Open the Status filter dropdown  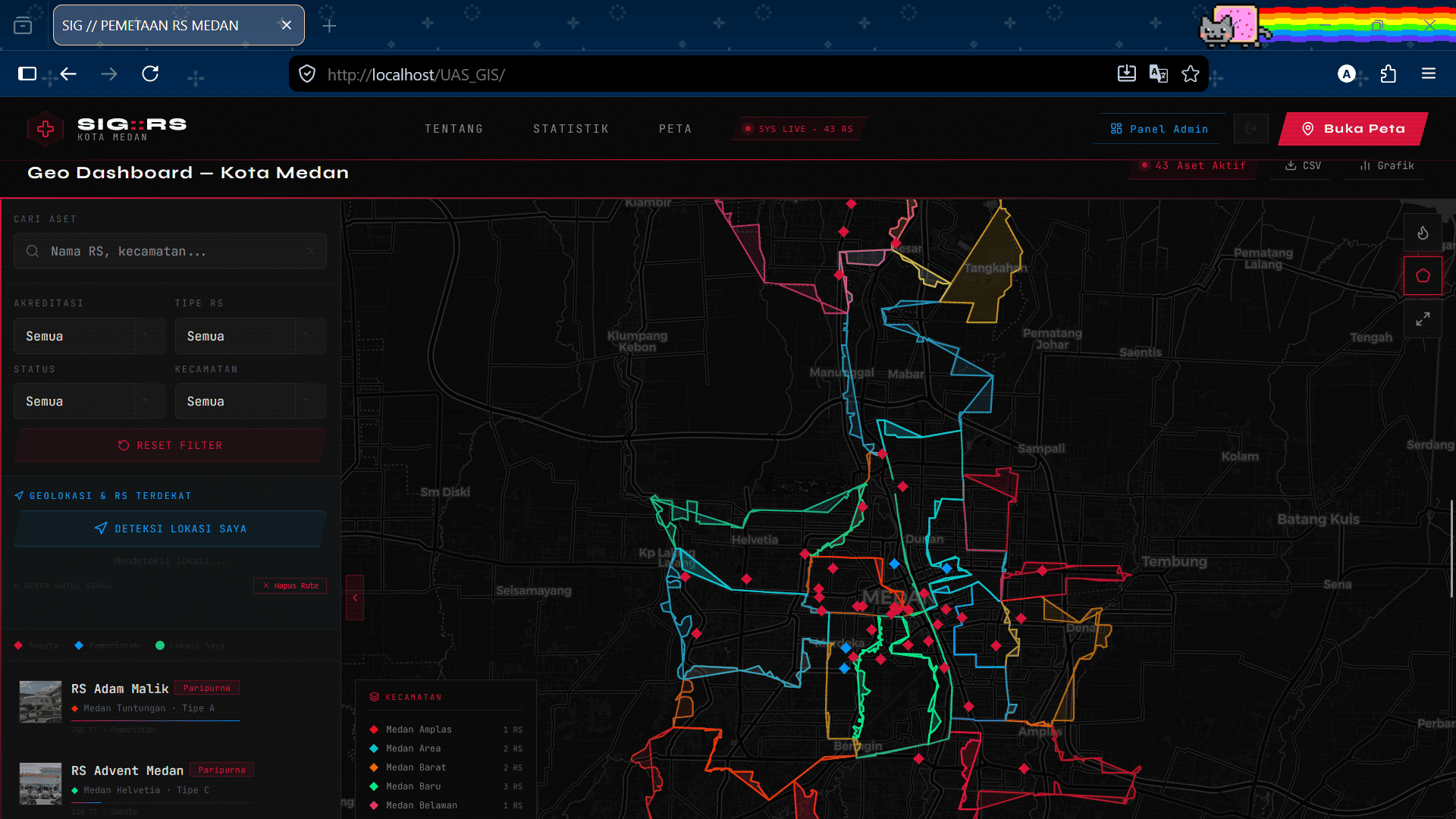point(89,401)
